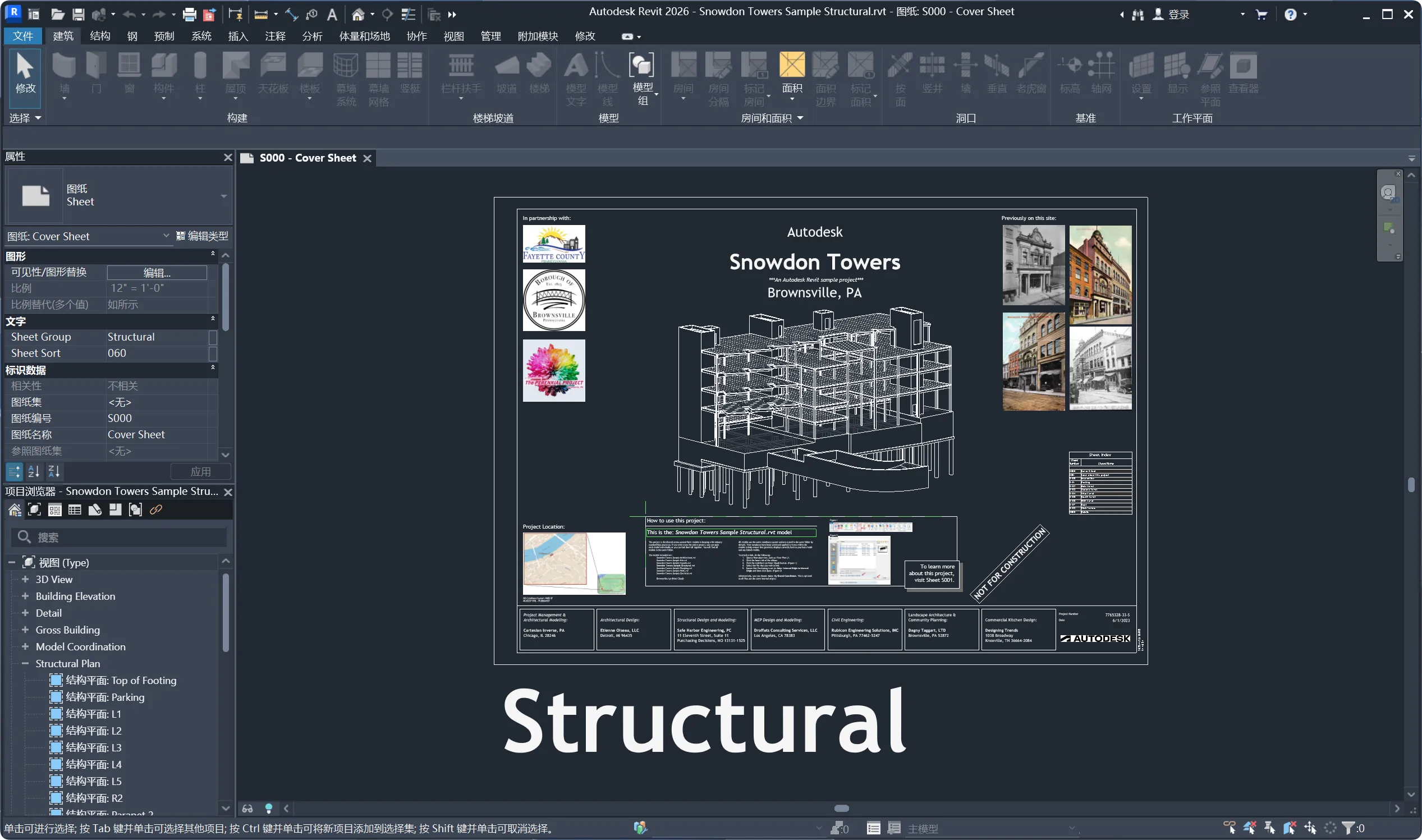The width and height of the screenshot is (1422, 840).
Task: Click 编辑类型 edit type button
Action: [x=202, y=236]
